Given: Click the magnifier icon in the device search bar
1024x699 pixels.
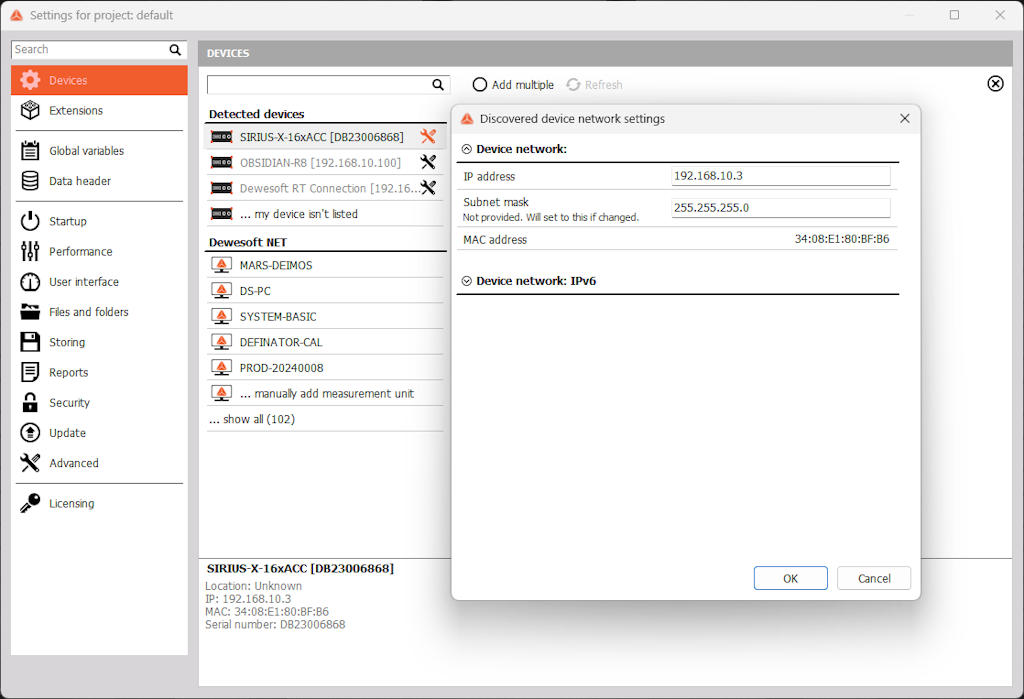Looking at the screenshot, I should click(437, 84).
